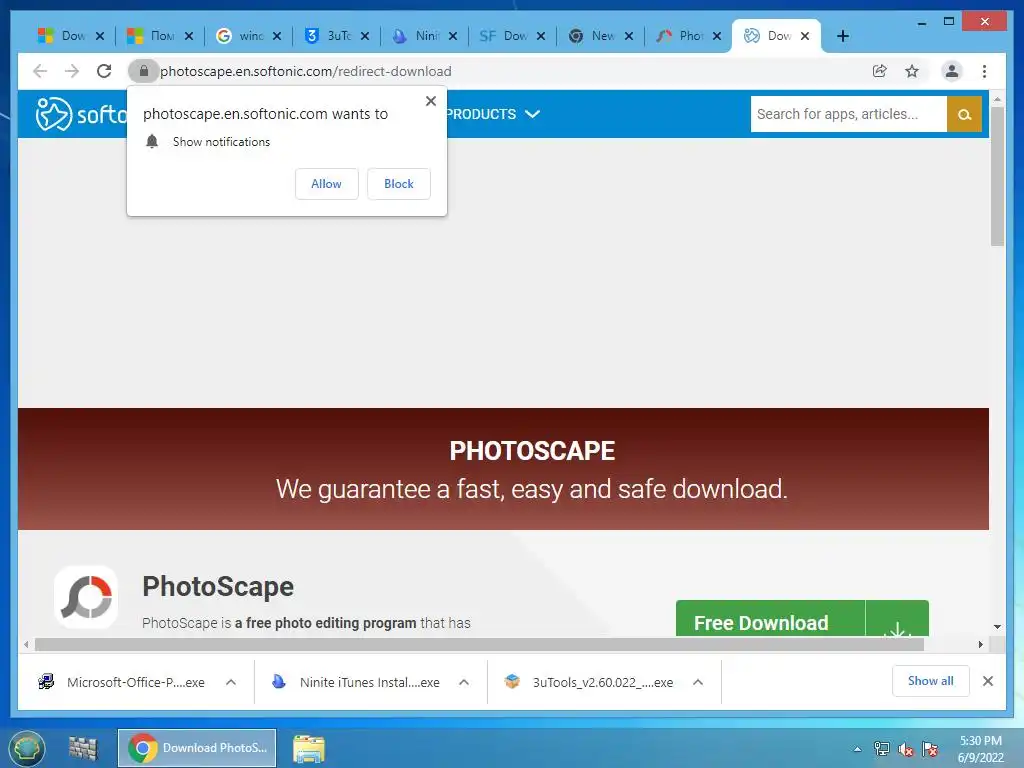Open options arrow for 3uTools download
Image resolution: width=1024 pixels, height=768 pixels.
click(x=697, y=682)
